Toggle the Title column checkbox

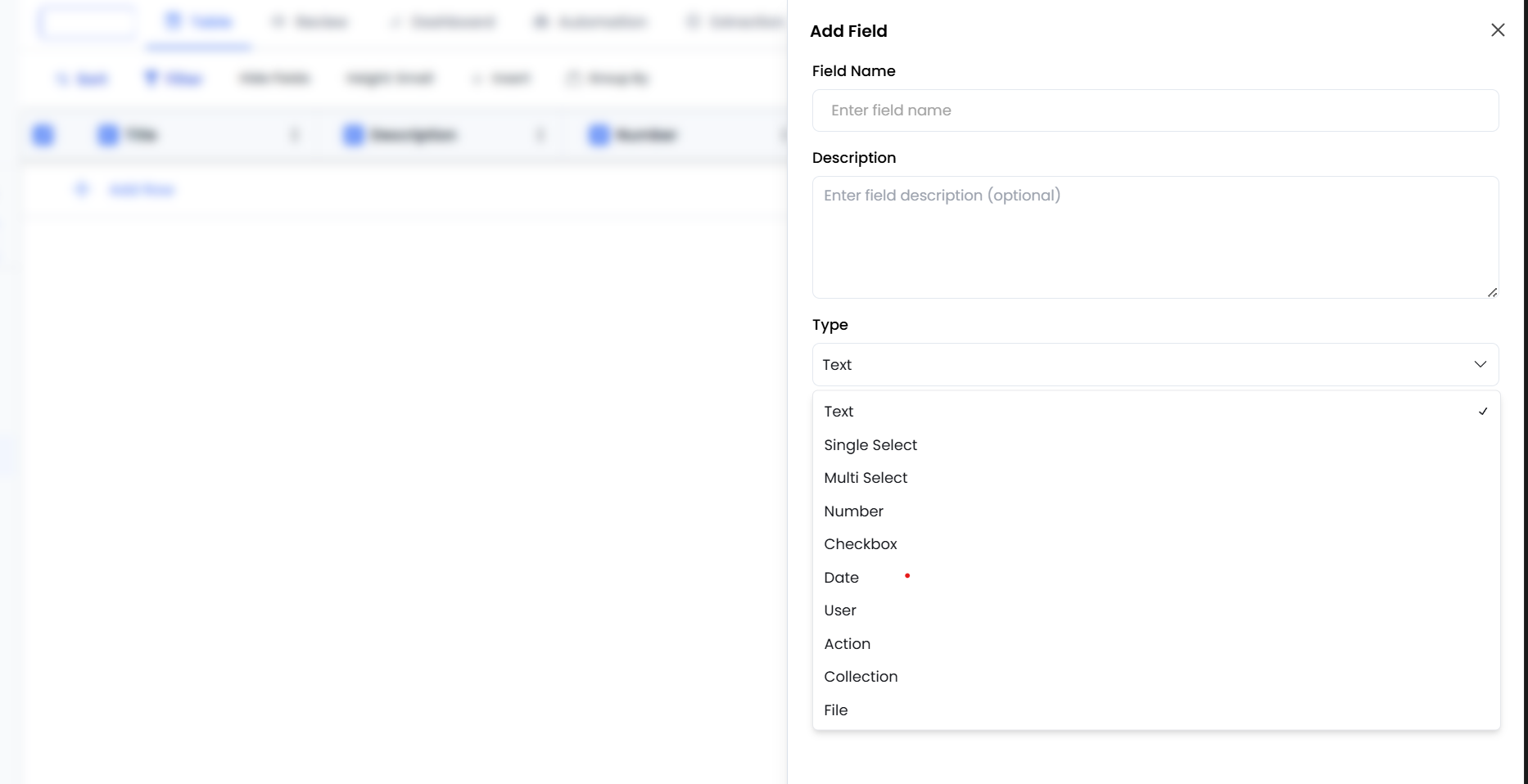coord(107,134)
